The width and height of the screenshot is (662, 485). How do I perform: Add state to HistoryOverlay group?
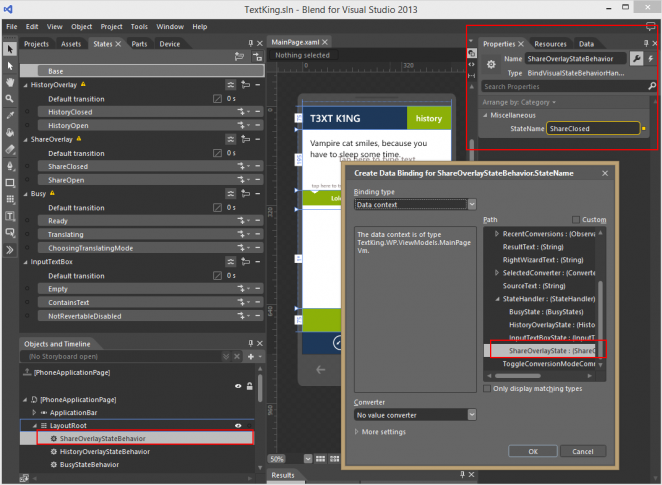[245, 85]
